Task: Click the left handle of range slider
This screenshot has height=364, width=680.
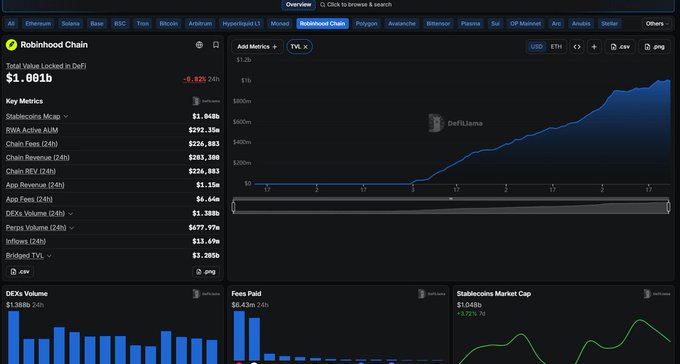Action: coord(234,207)
